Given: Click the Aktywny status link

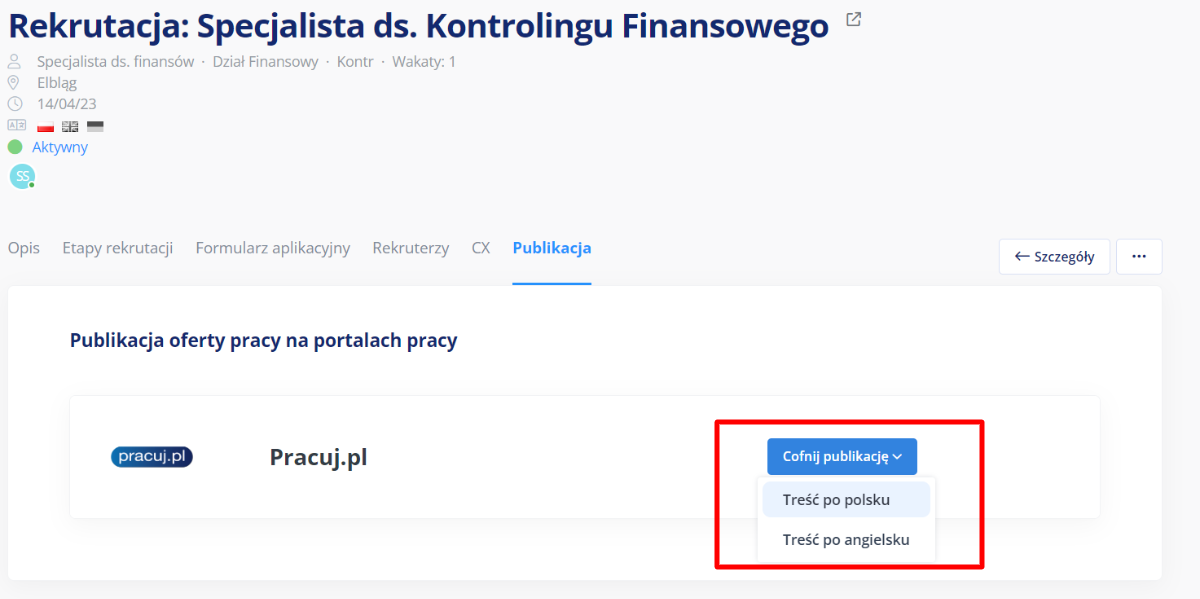Looking at the screenshot, I should pos(60,146).
